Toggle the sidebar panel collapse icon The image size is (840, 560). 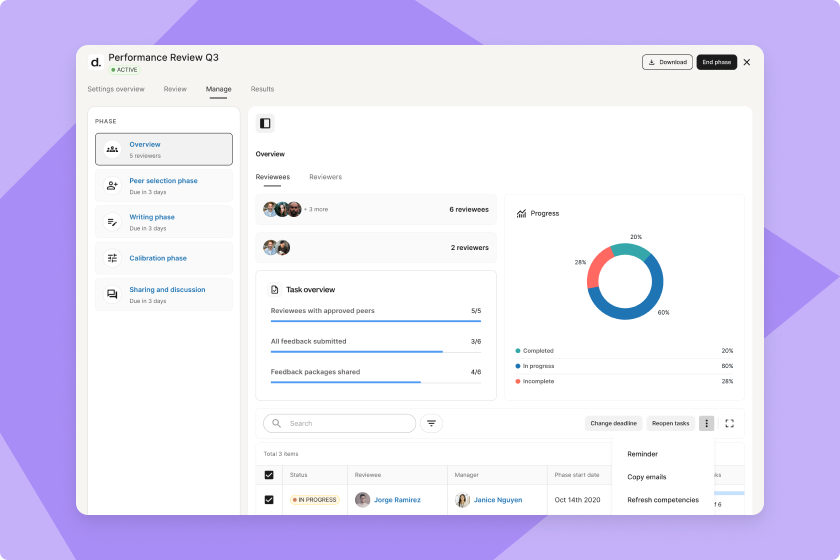[265, 123]
